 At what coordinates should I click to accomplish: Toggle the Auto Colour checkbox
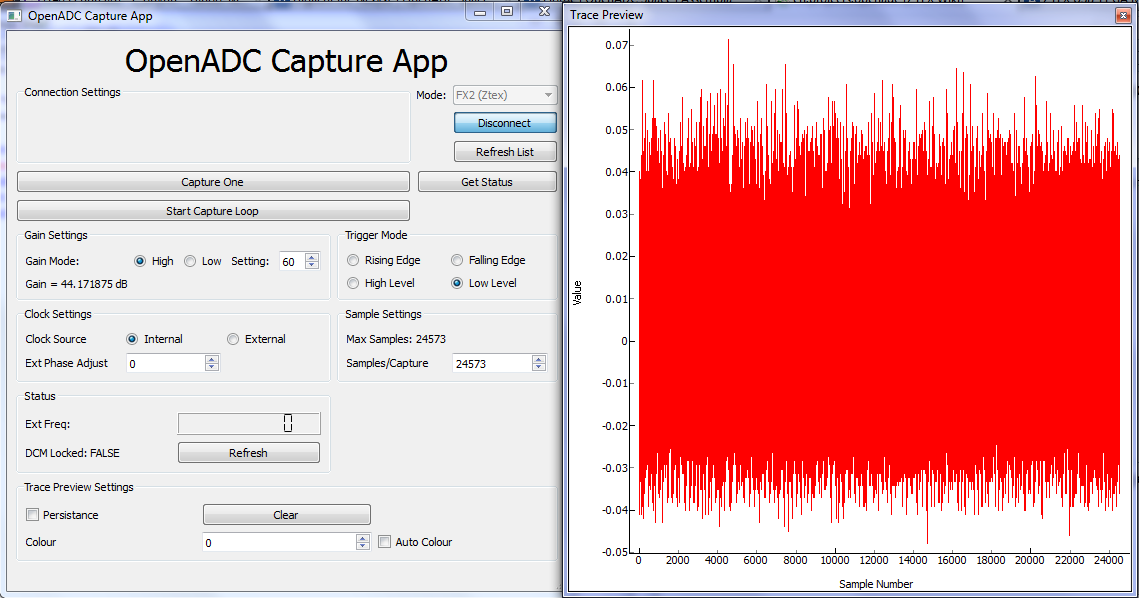(385, 542)
